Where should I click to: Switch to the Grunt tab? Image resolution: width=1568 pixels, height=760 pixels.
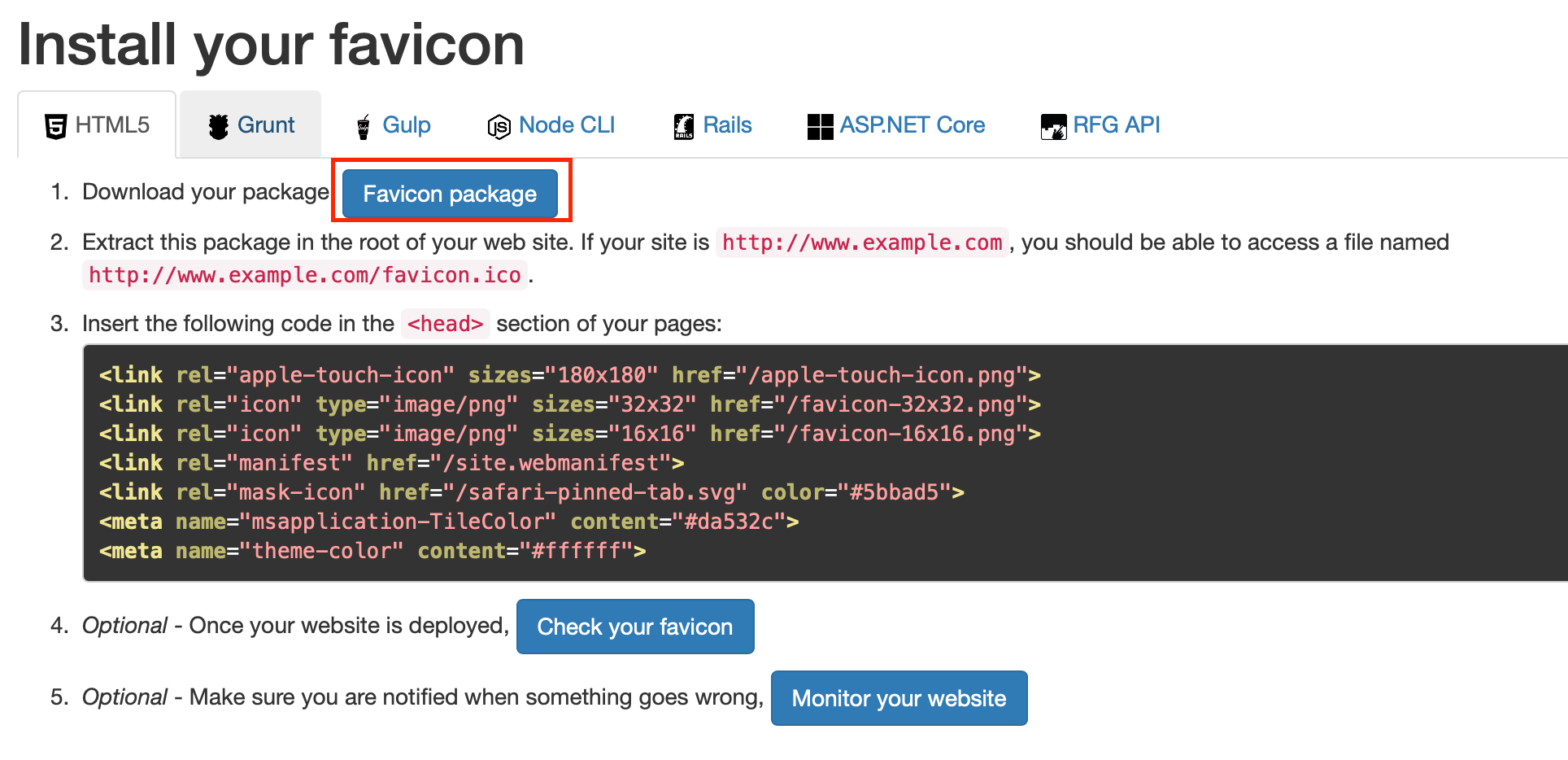pos(250,124)
